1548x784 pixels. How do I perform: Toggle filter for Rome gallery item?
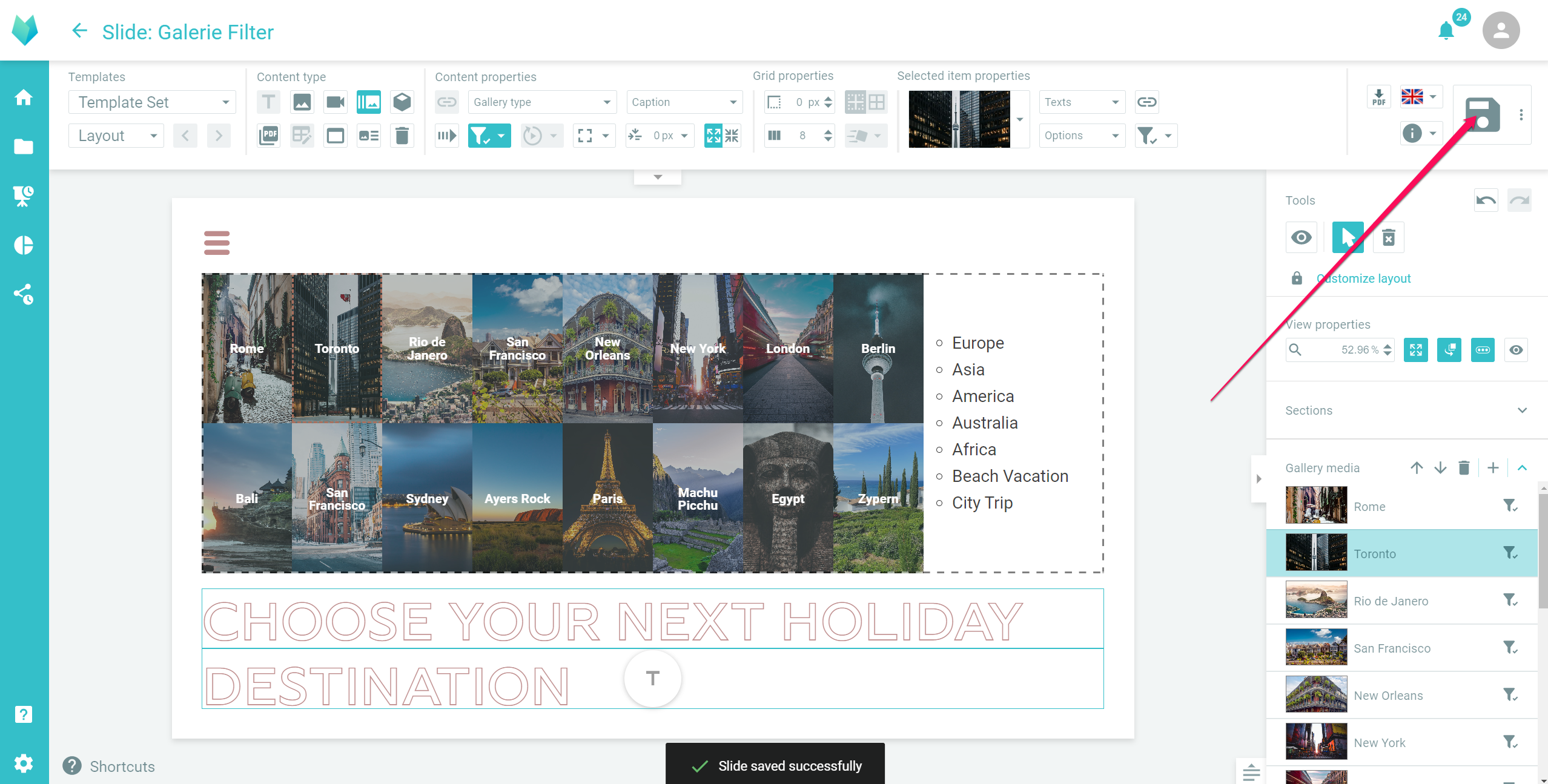click(1510, 506)
